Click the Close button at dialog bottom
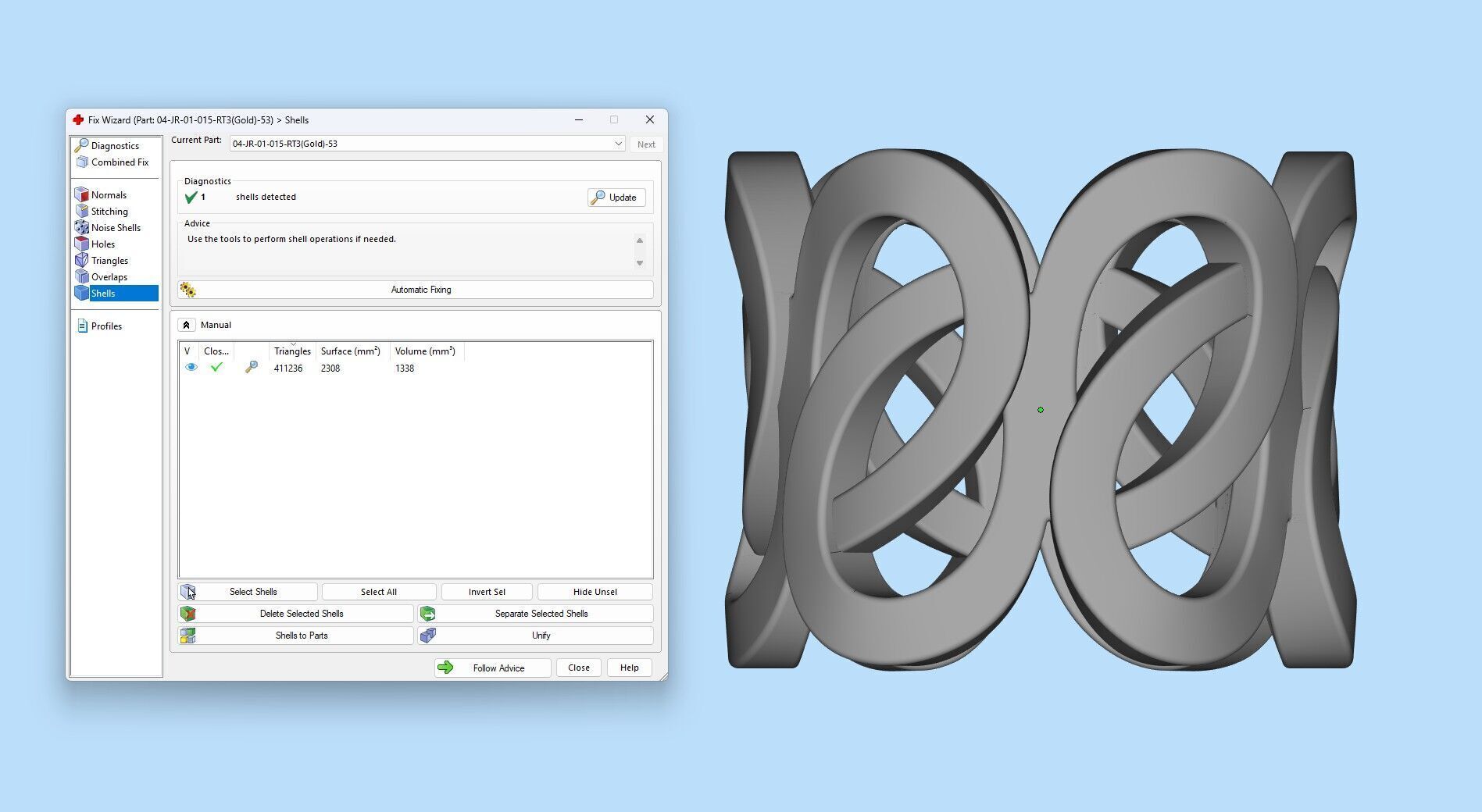1482x812 pixels. 579,668
